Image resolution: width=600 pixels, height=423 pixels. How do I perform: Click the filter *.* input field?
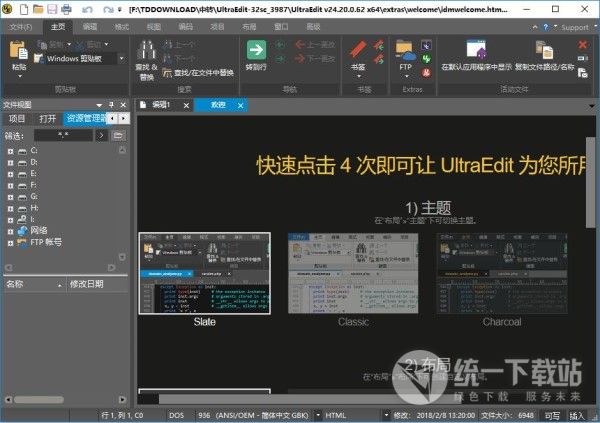coord(63,135)
